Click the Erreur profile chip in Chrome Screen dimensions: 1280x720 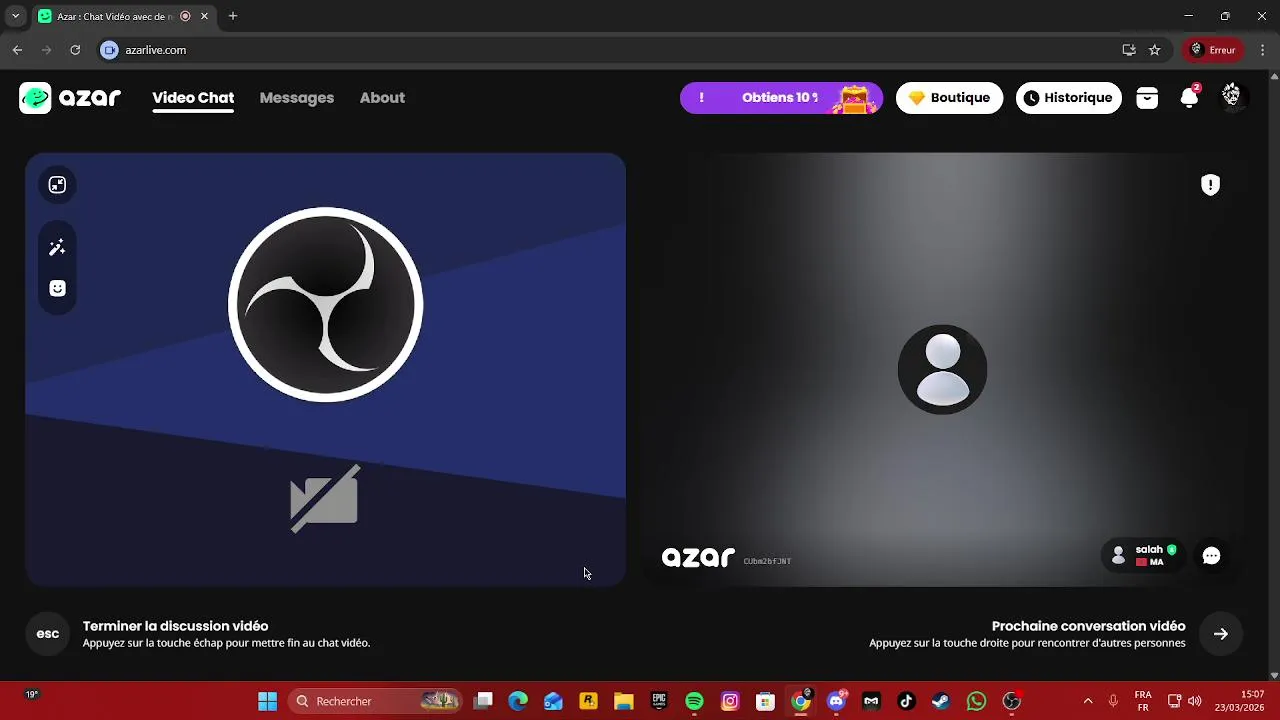[1212, 50]
